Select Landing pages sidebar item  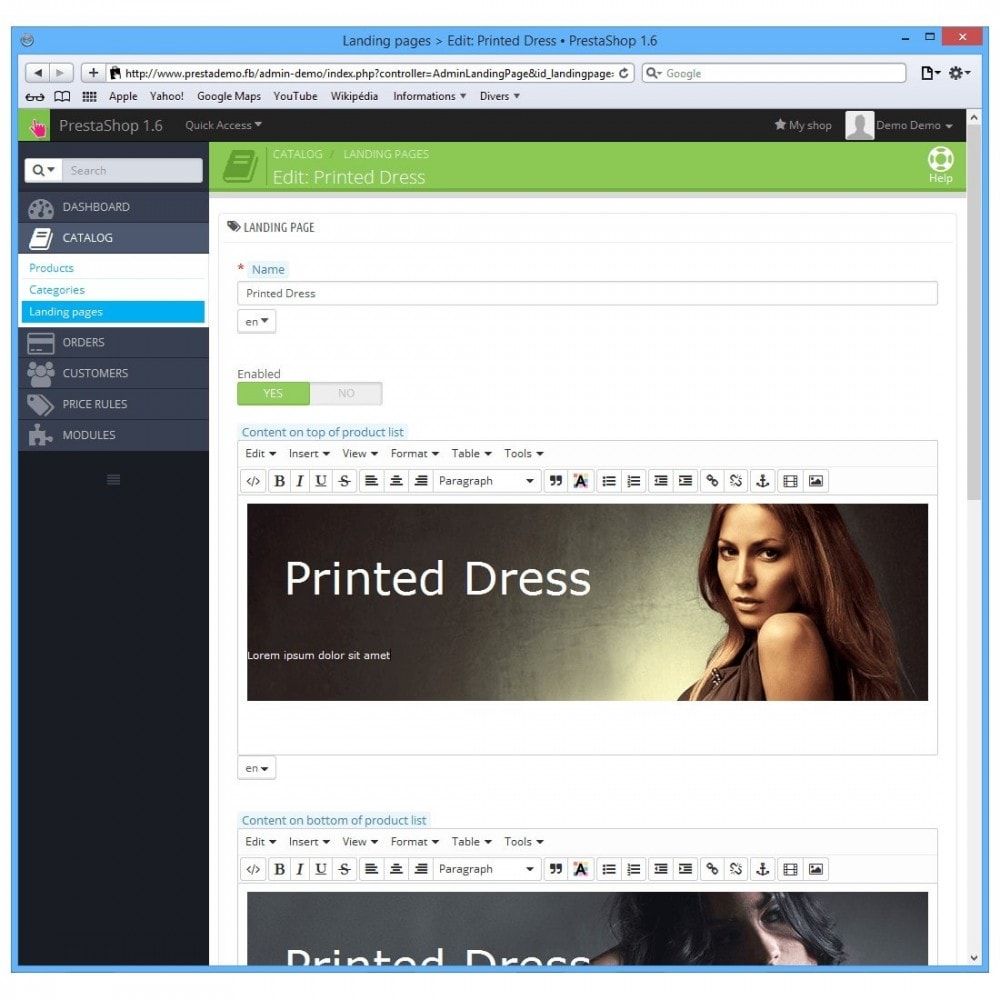pos(113,312)
